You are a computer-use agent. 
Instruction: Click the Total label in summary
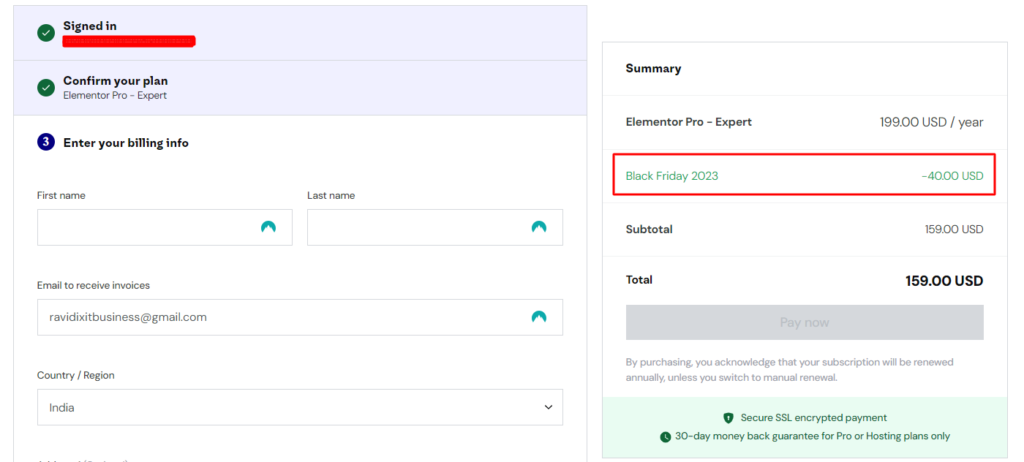pos(639,280)
